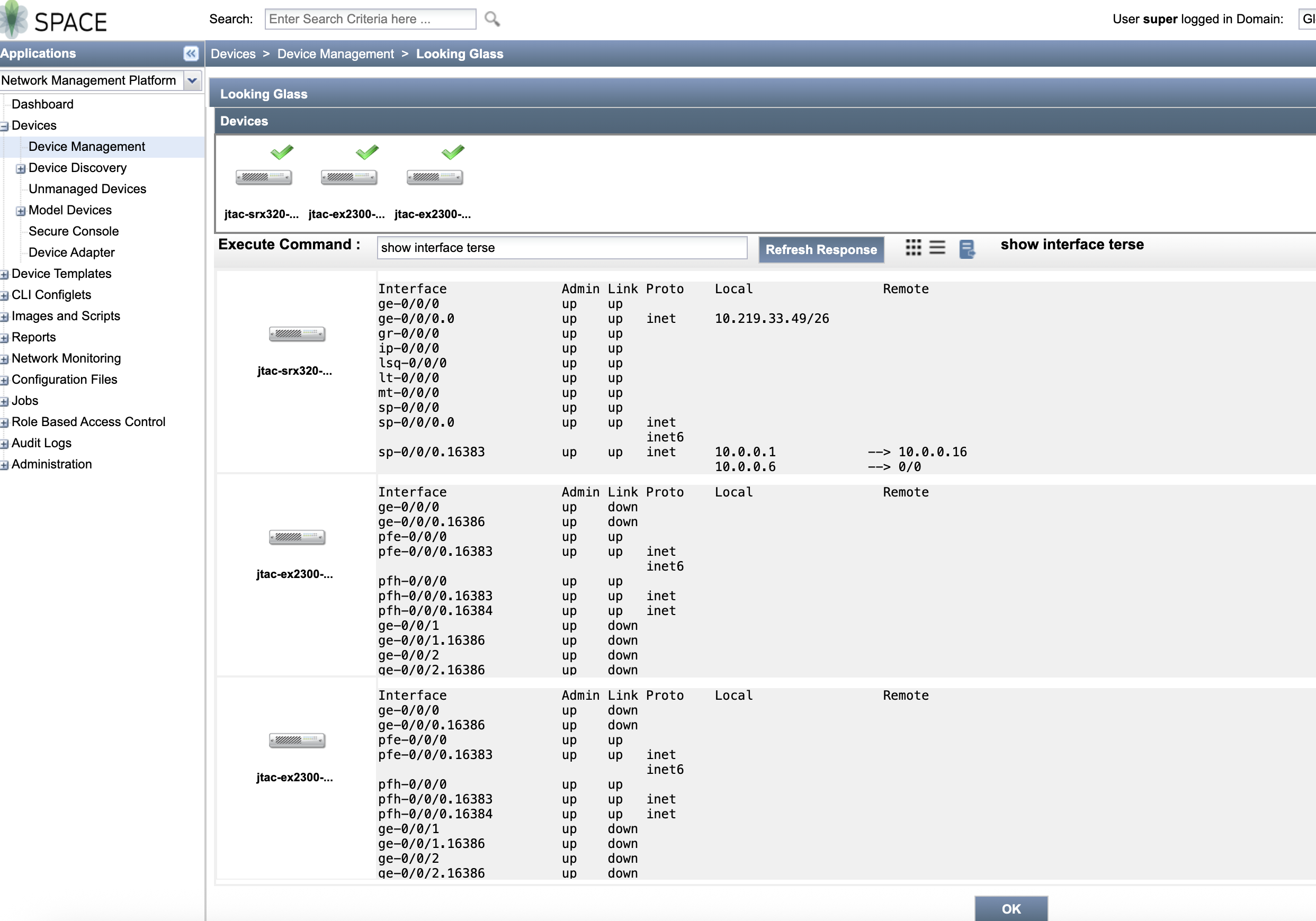Click 'show interface terse' heading text
1316x921 pixels.
click(1072, 245)
